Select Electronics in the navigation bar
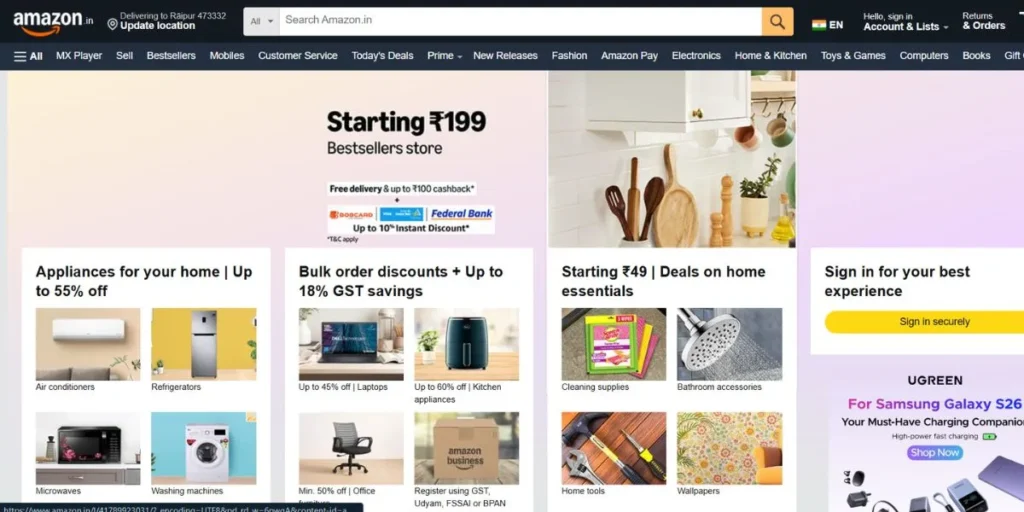 coord(696,56)
